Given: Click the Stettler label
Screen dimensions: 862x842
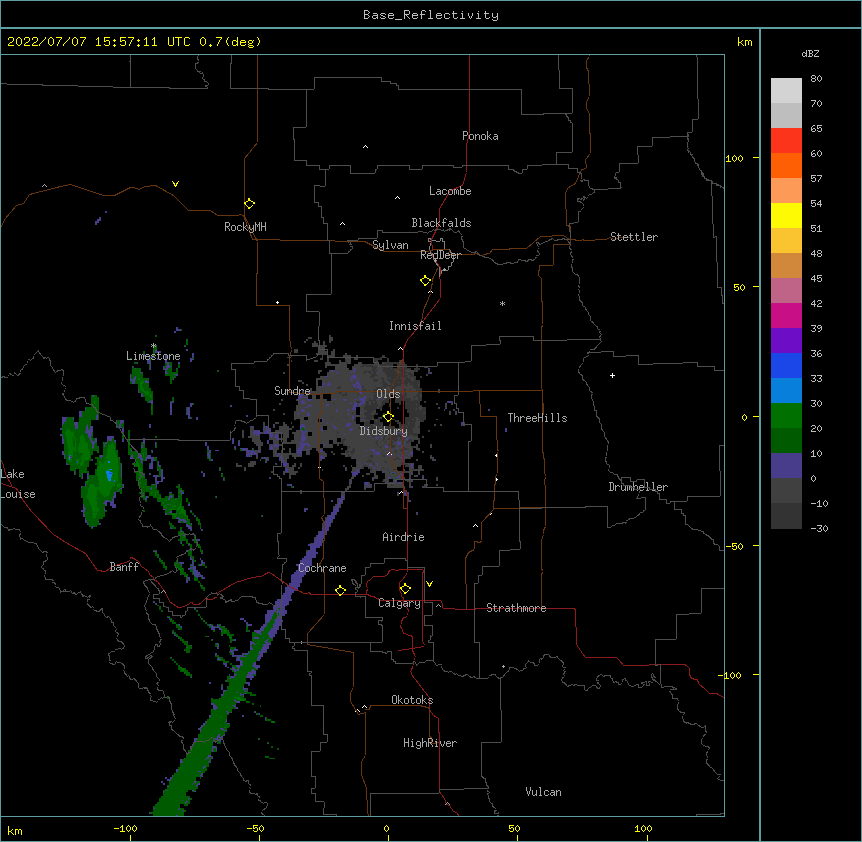Looking at the screenshot, I should 634,237.
